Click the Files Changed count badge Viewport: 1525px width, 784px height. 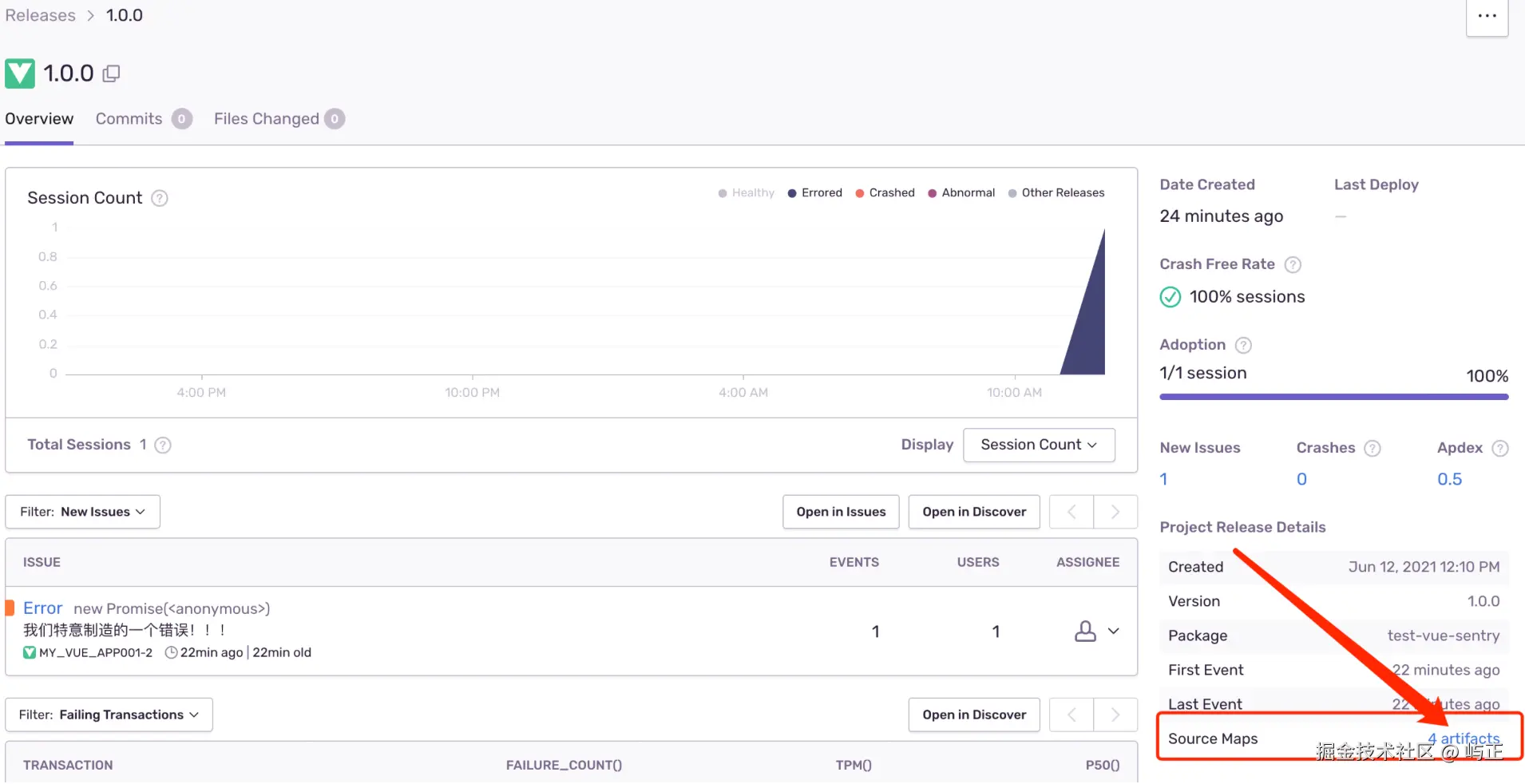[335, 119]
